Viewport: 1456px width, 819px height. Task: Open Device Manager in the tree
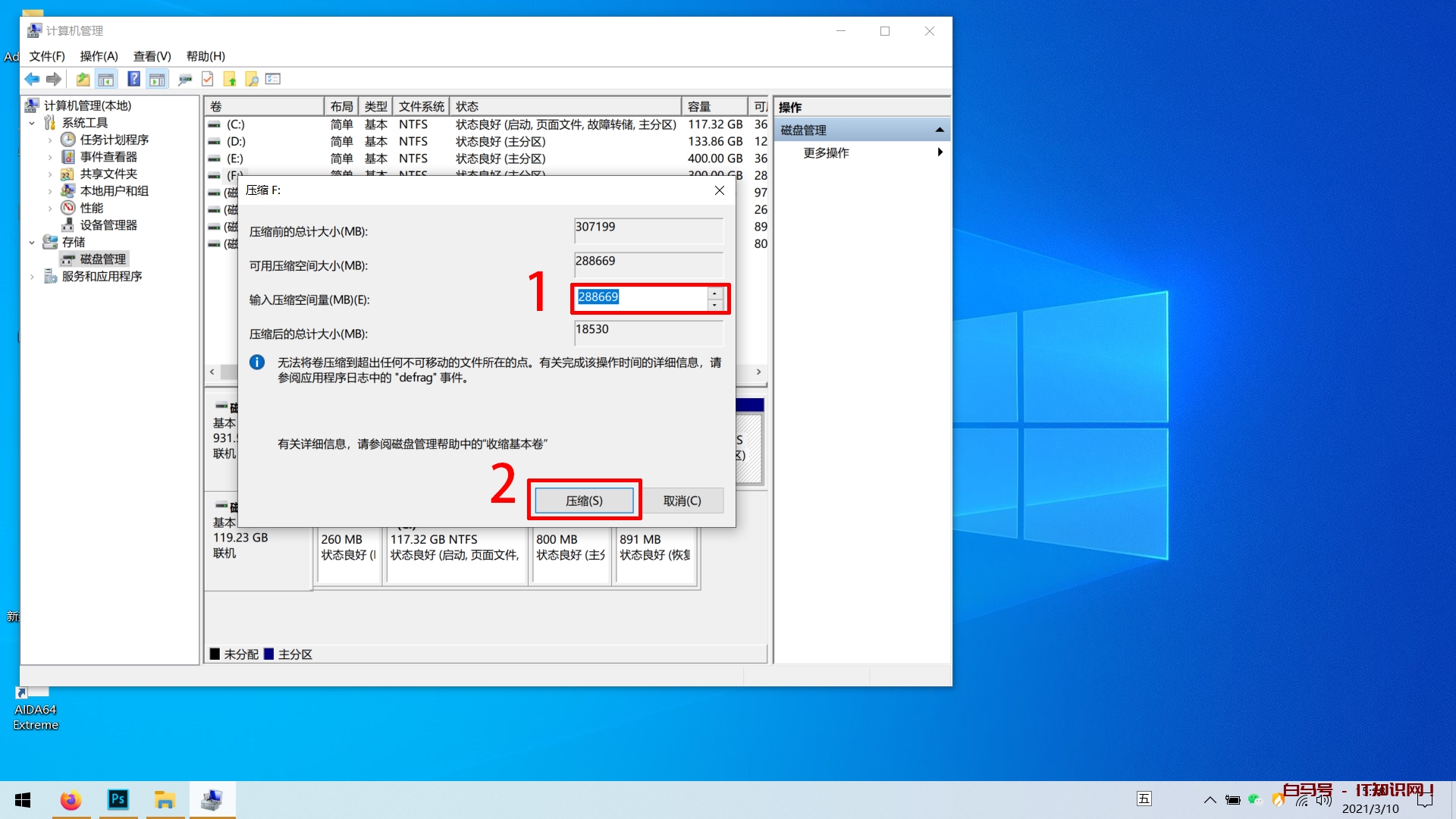(x=108, y=225)
